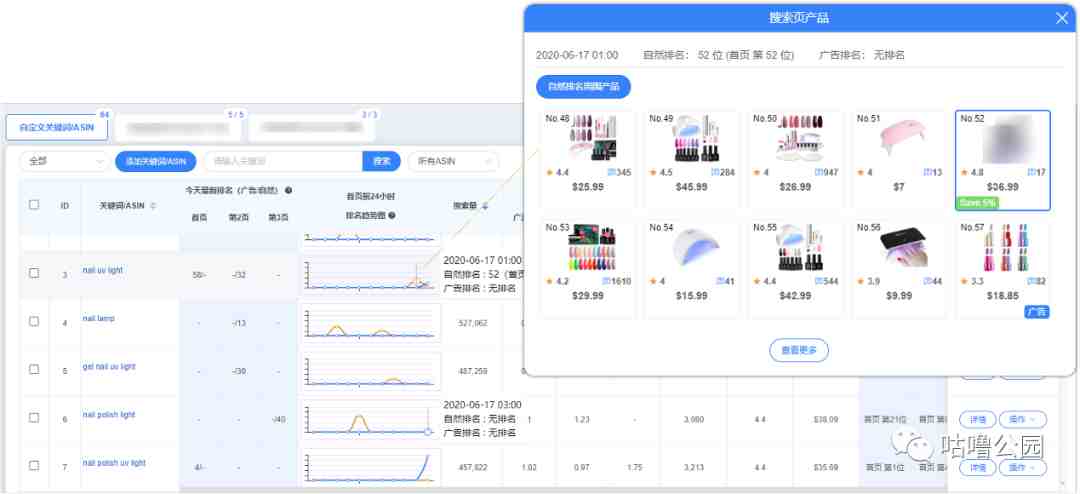Click the value 3,080 in table
The width and height of the screenshot is (1080, 494).
693,419
